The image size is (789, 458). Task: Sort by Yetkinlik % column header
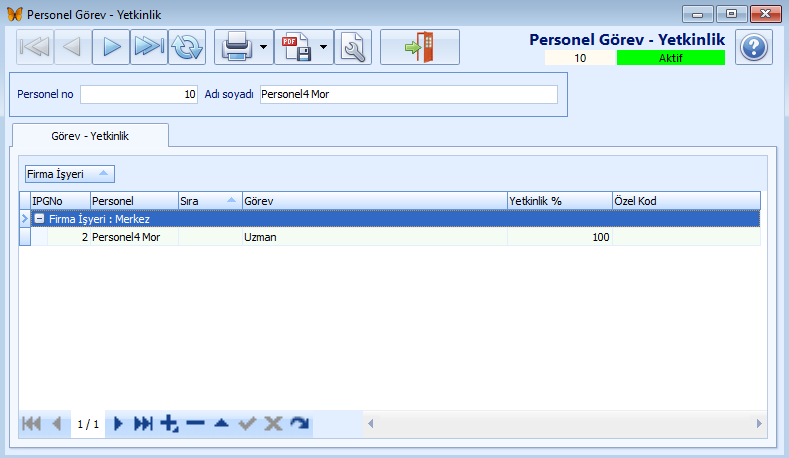[x=560, y=201]
